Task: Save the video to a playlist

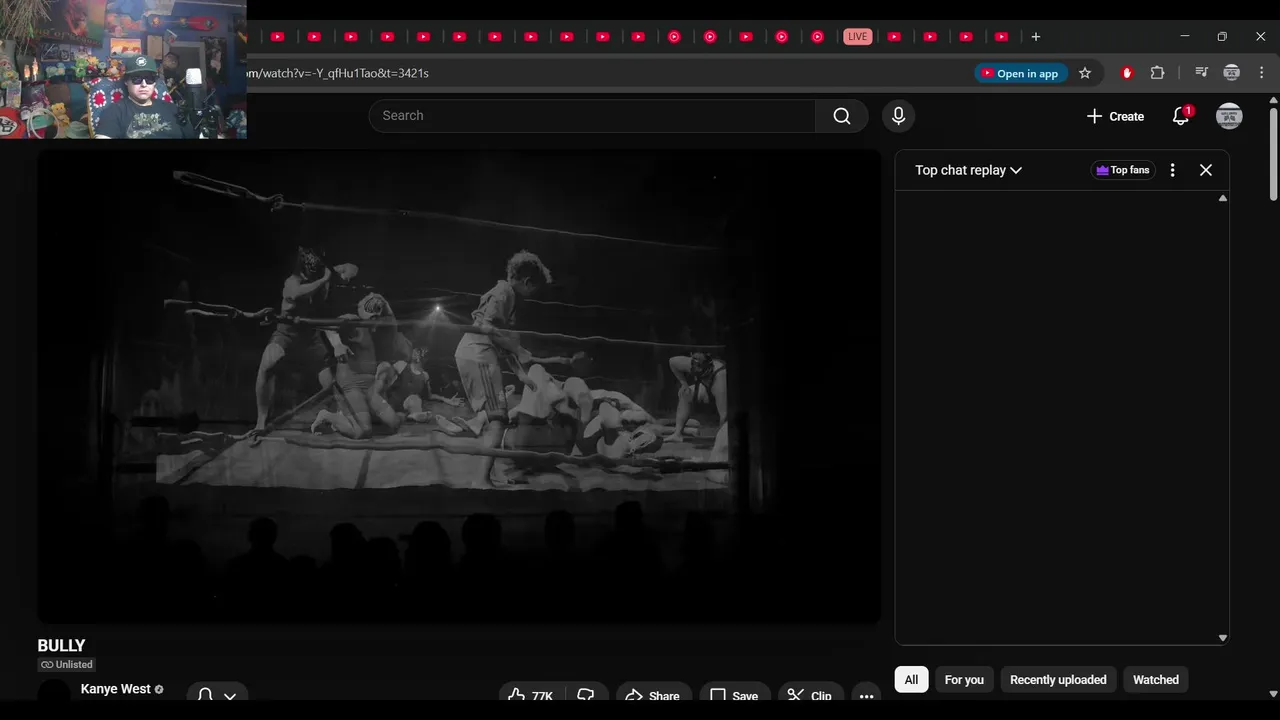Action: tap(734, 695)
